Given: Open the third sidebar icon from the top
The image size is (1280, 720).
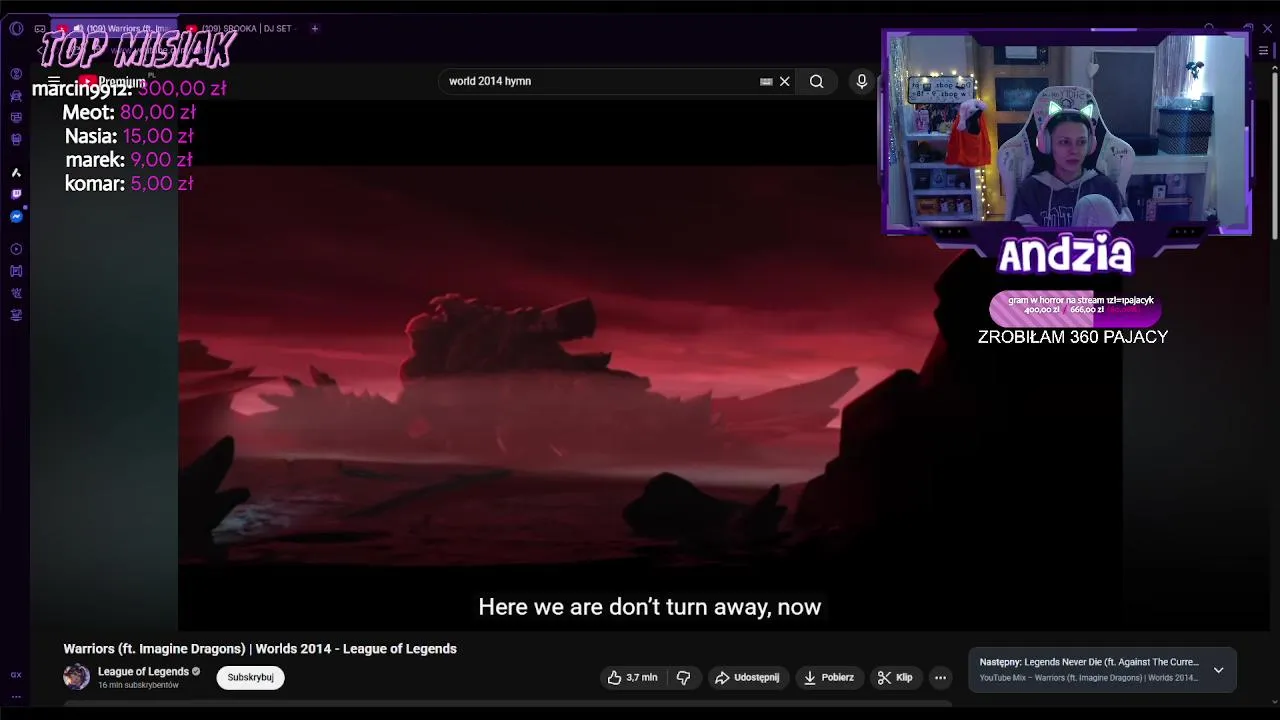Looking at the screenshot, I should [16, 118].
